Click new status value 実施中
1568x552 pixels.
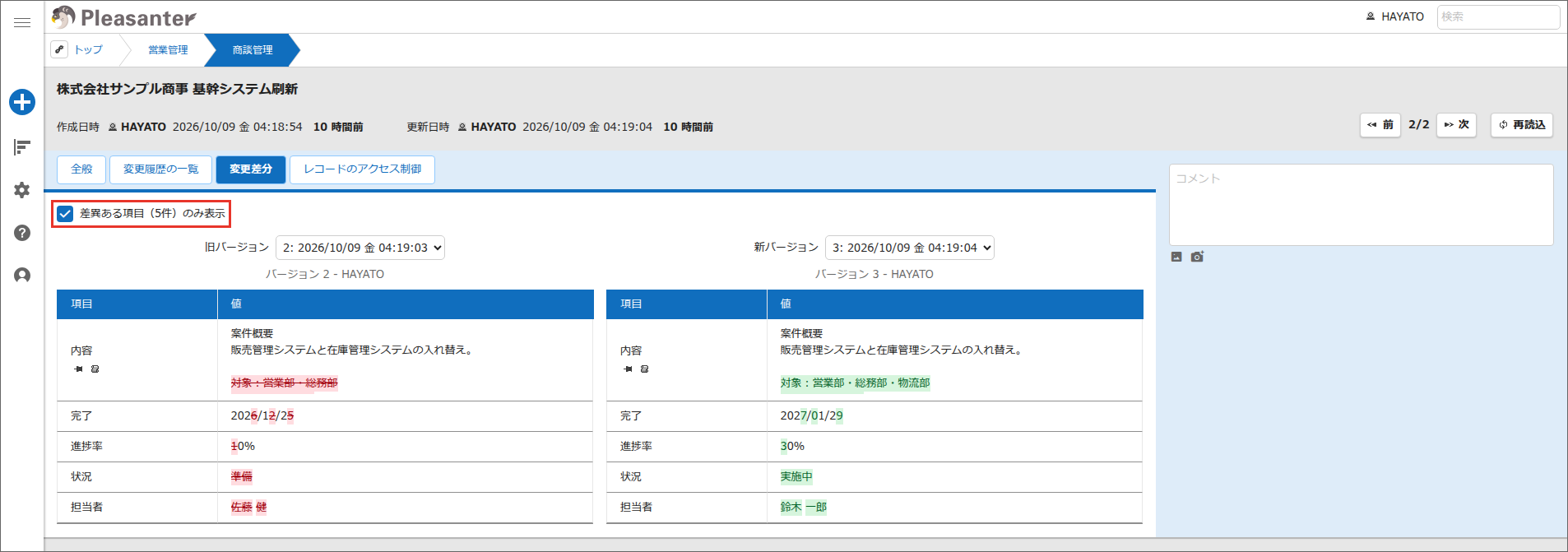[796, 476]
